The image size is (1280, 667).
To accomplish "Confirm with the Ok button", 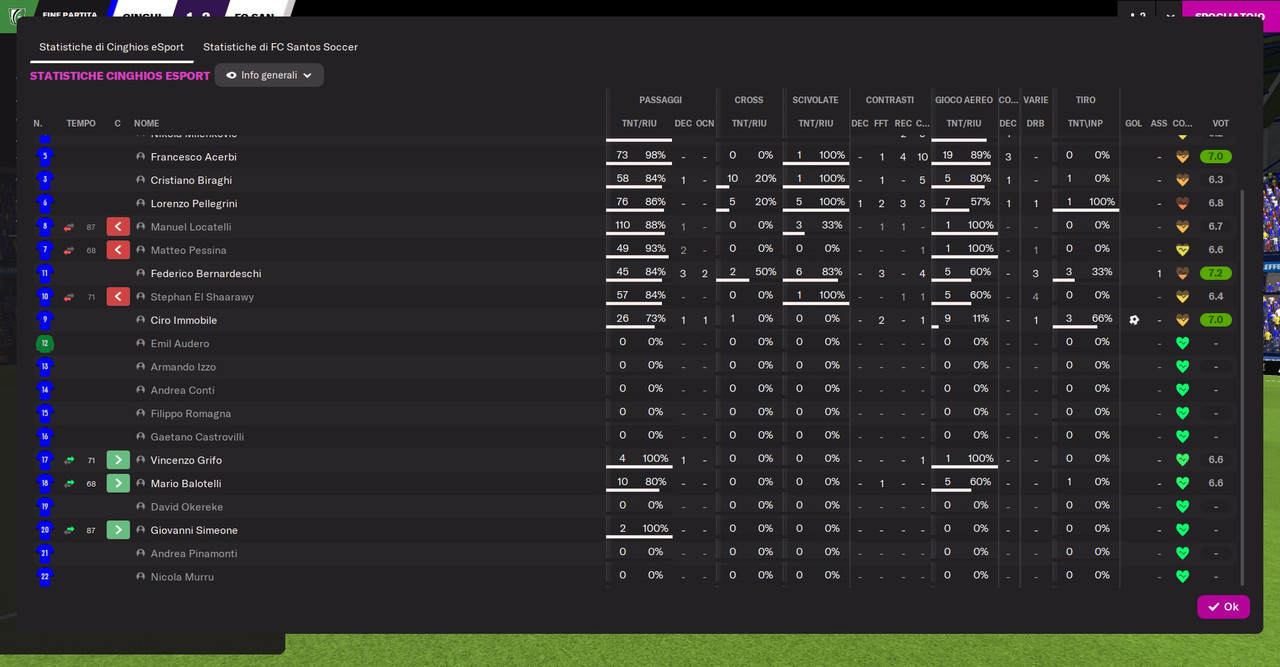I will pyautogui.click(x=1223, y=607).
